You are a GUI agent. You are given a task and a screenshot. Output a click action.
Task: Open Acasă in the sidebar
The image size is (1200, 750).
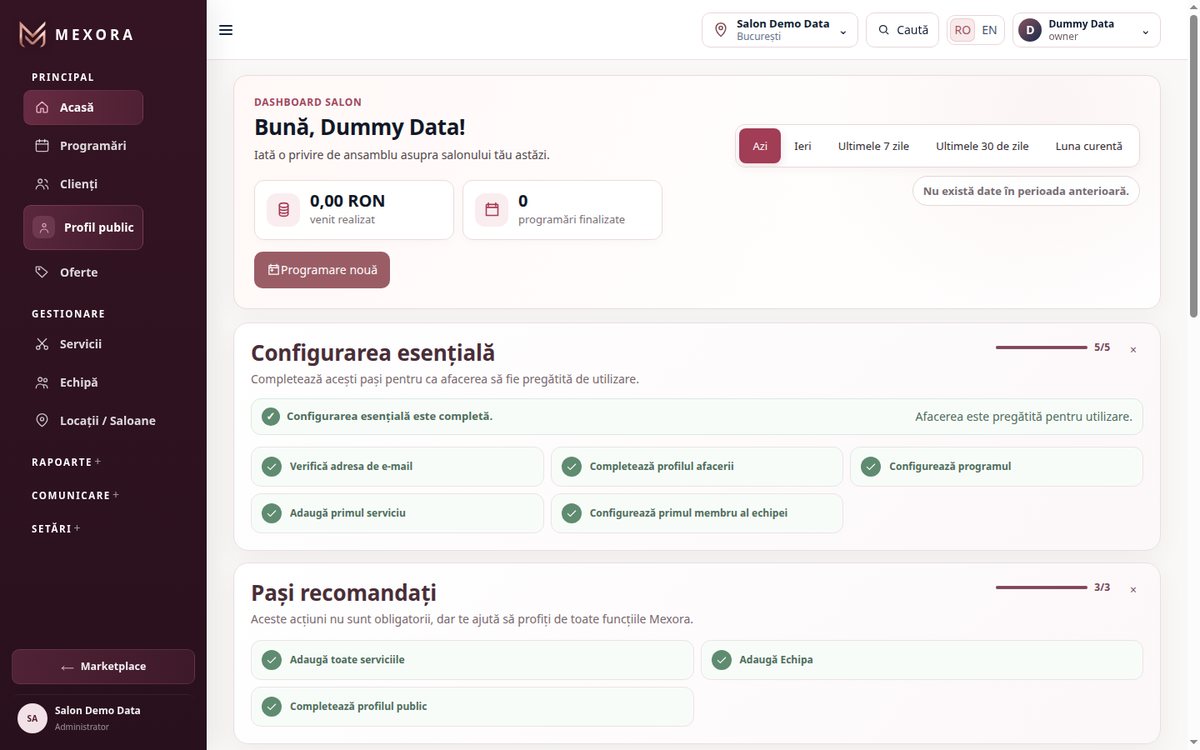(83, 108)
